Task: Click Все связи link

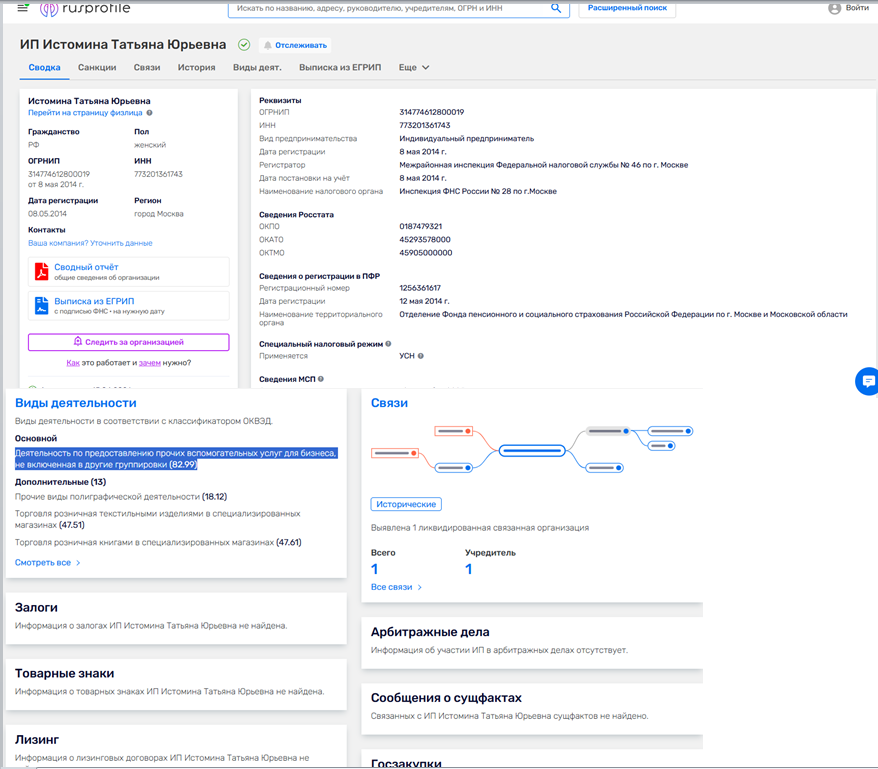Action: (x=391, y=587)
